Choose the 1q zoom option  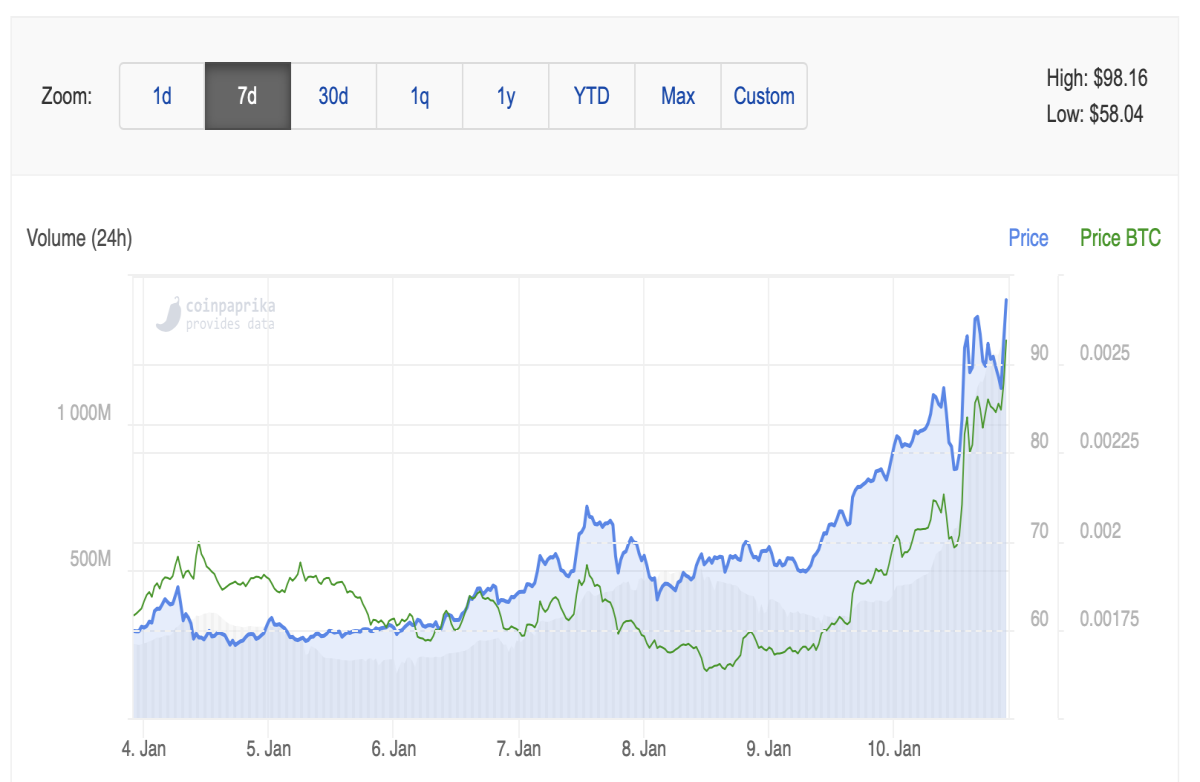tap(420, 96)
